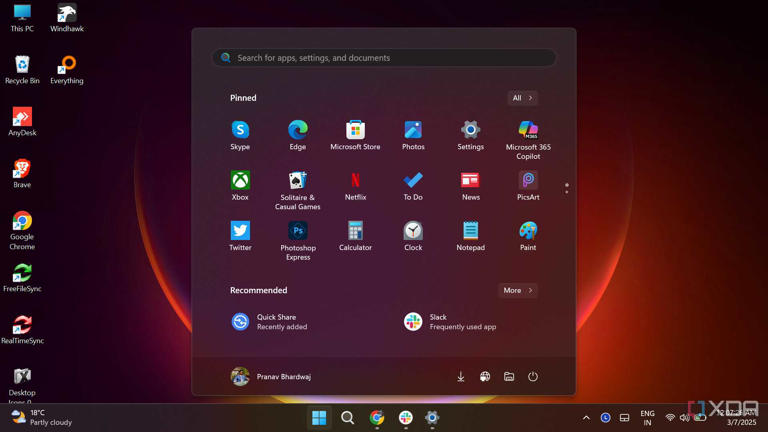The width and height of the screenshot is (768, 432).
Task: Launch PicsArt pinned app
Action: point(528,186)
